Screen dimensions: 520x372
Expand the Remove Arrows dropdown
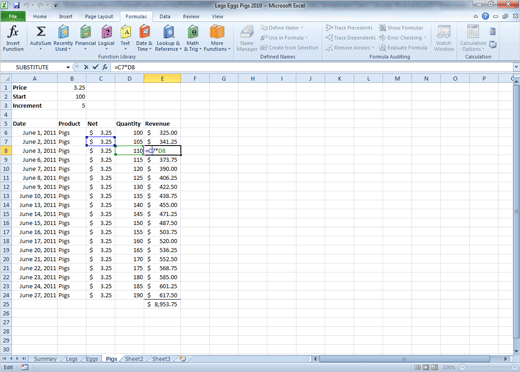pyautogui.click(x=373, y=48)
